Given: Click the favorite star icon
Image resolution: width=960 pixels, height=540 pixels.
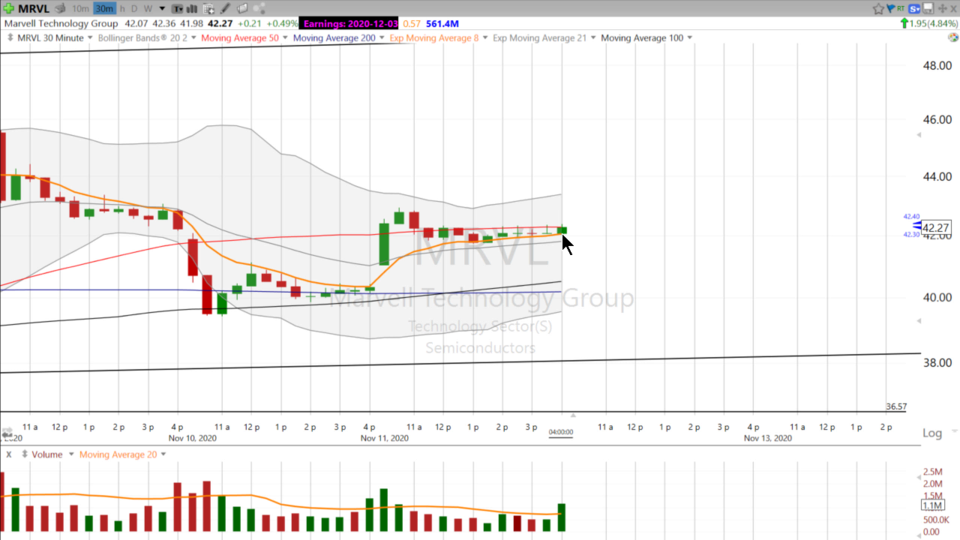Looking at the screenshot, I should 879,9.
